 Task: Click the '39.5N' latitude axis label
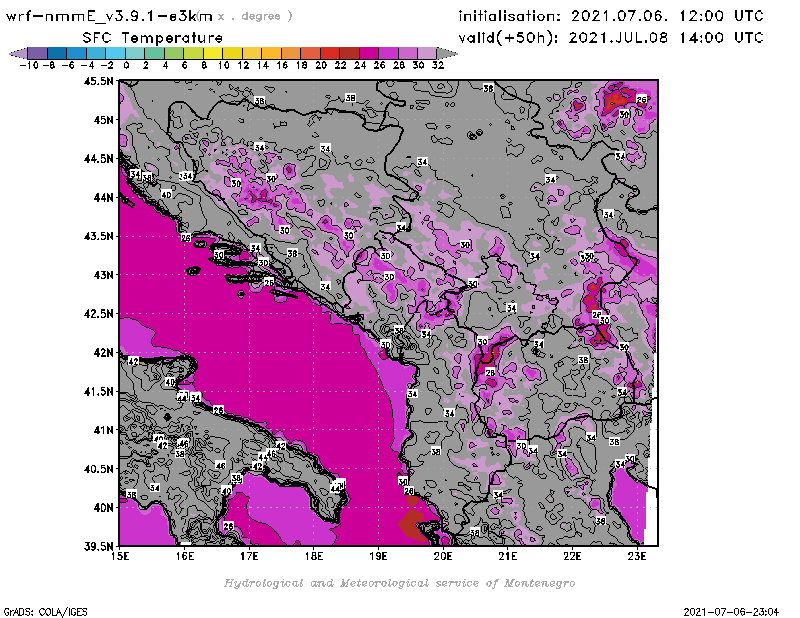(99, 547)
